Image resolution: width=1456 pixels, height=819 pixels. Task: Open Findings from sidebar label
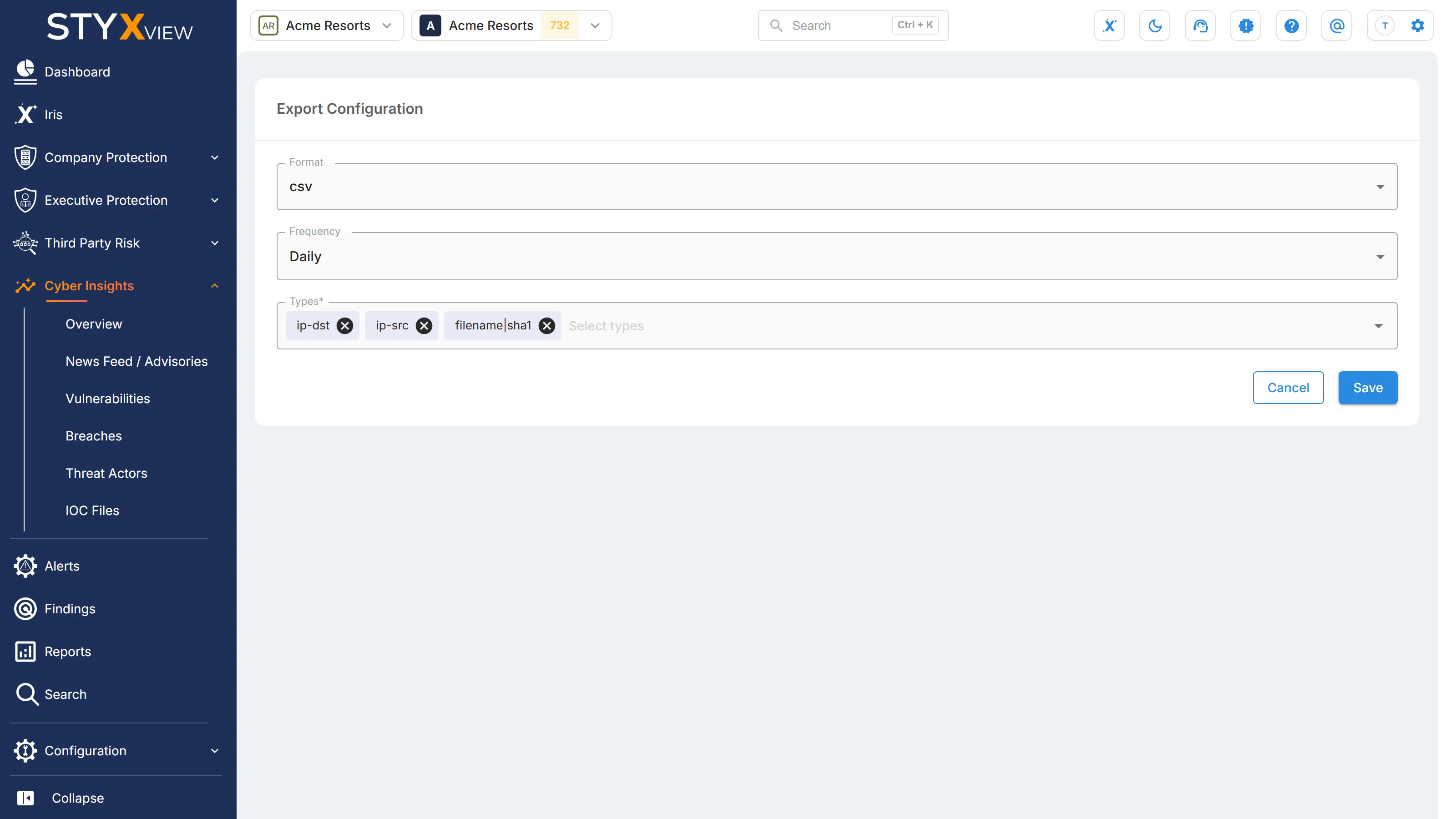(x=70, y=609)
